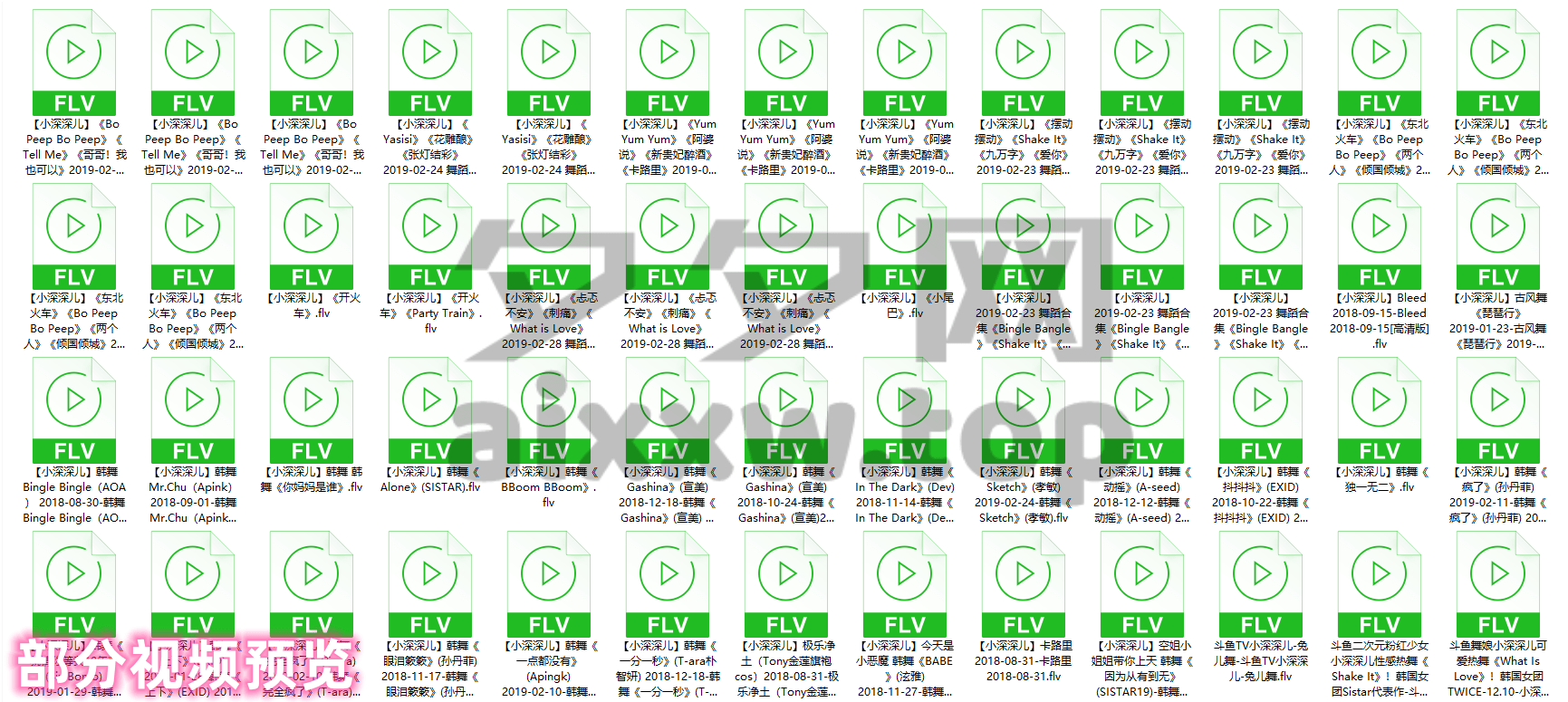The height and width of the screenshot is (702, 1568).
Task: Click the 《开火车》《Party Train》.flv file icon
Action: 430,236
